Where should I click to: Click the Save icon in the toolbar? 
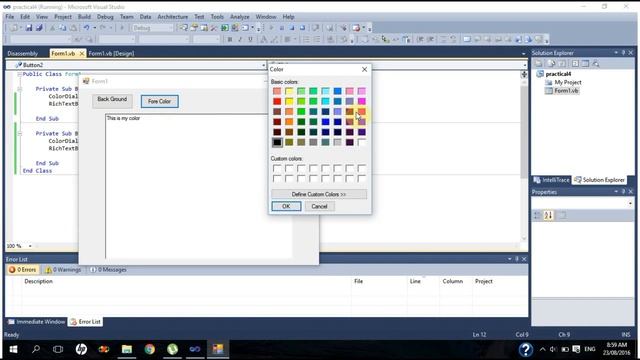point(29,28)
